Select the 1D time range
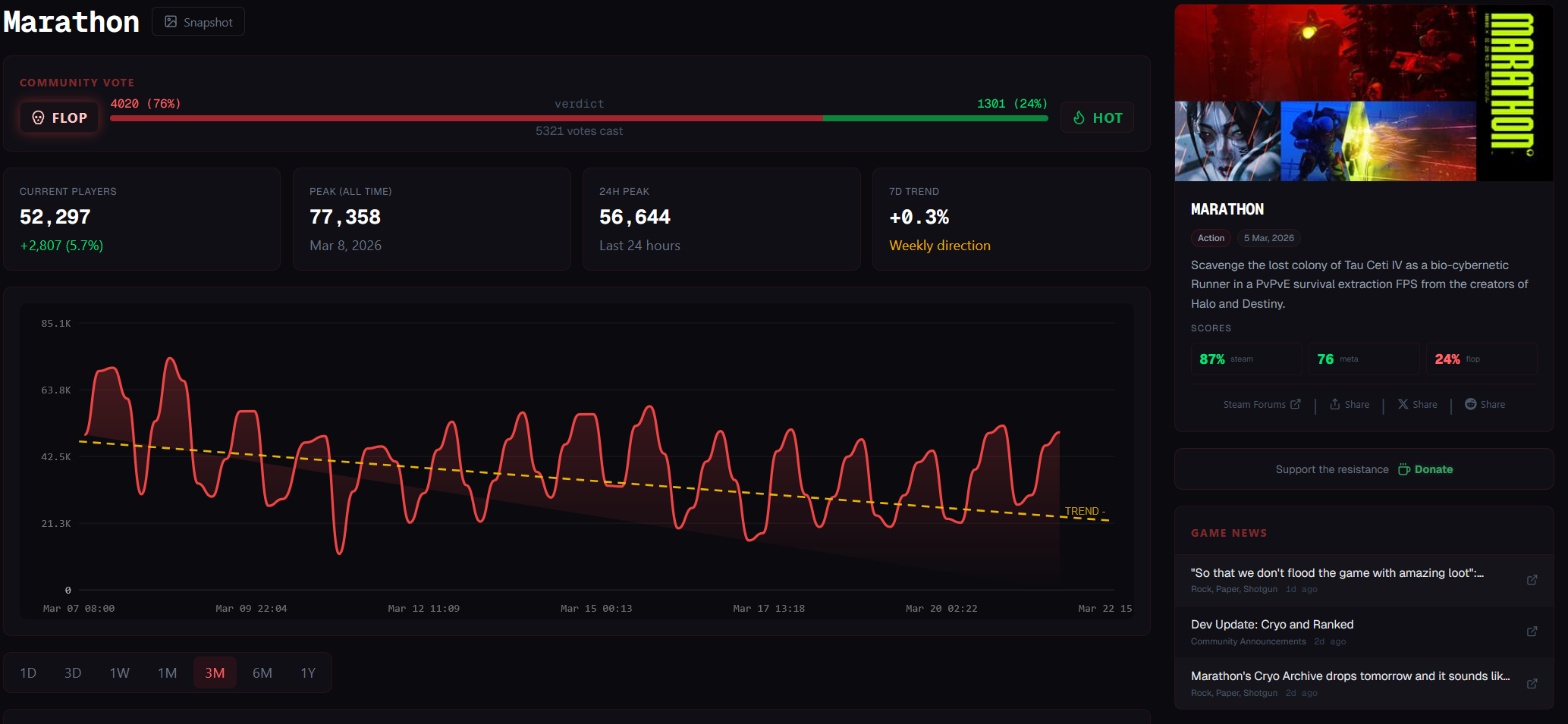 (28, 673)
